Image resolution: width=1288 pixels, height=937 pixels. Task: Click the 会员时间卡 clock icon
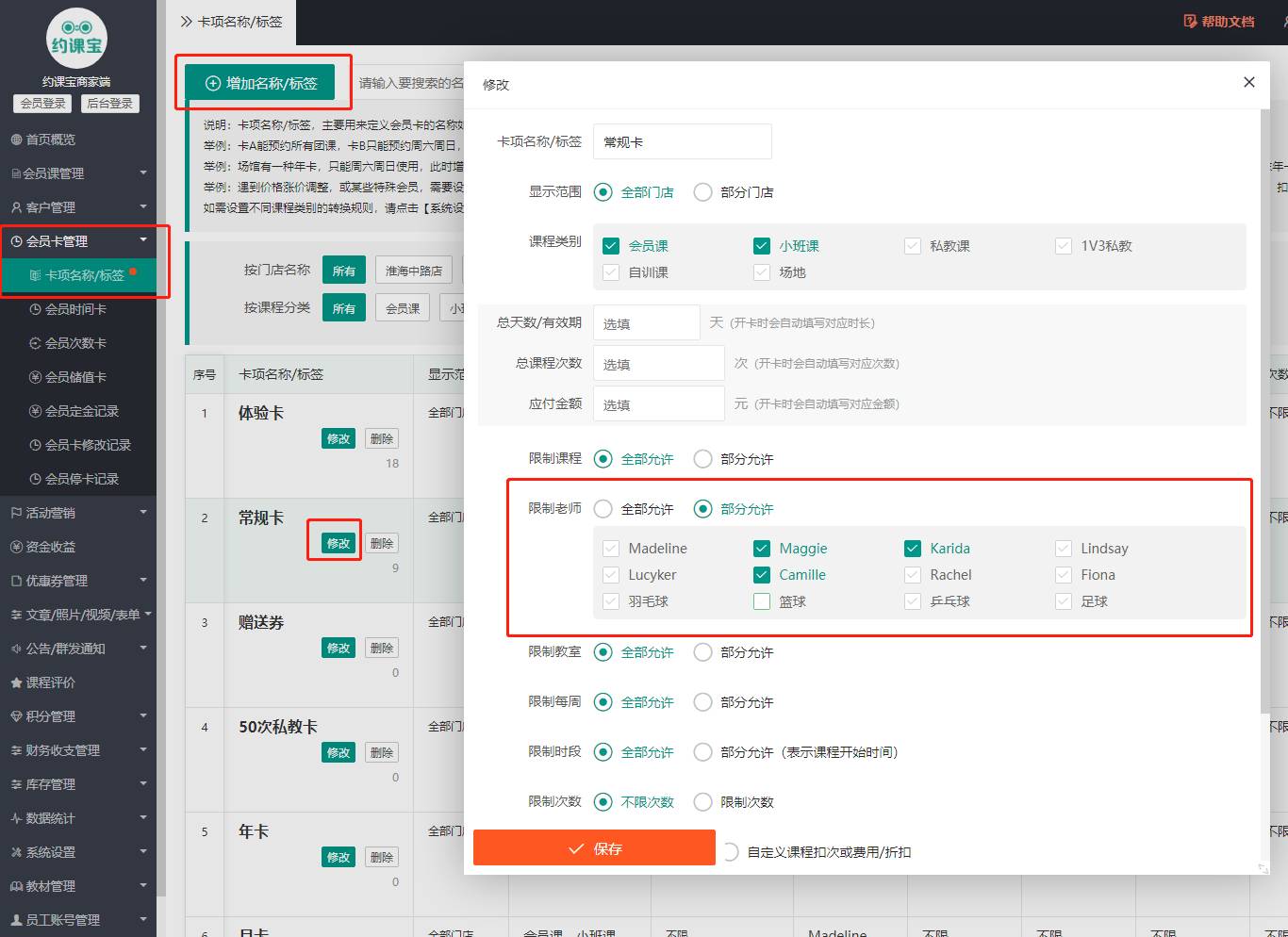36,309
